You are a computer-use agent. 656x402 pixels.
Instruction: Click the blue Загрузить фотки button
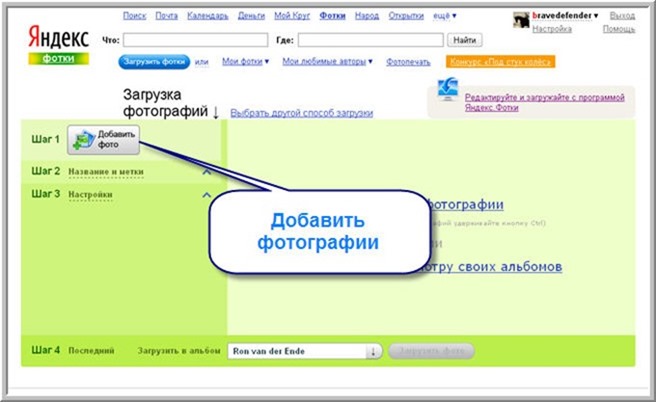click(154, 62)
